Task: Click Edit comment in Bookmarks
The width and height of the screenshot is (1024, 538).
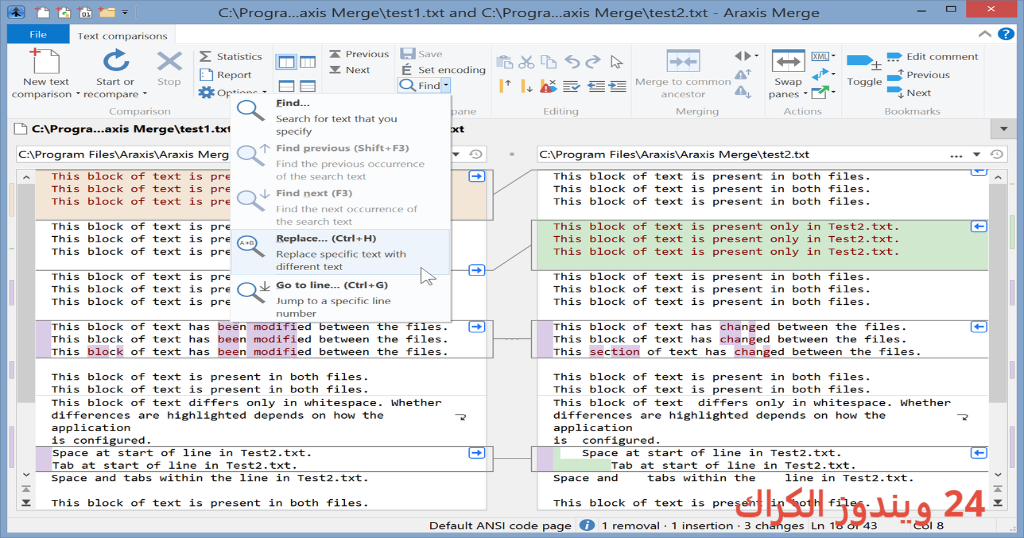Action: coord(933,57)
